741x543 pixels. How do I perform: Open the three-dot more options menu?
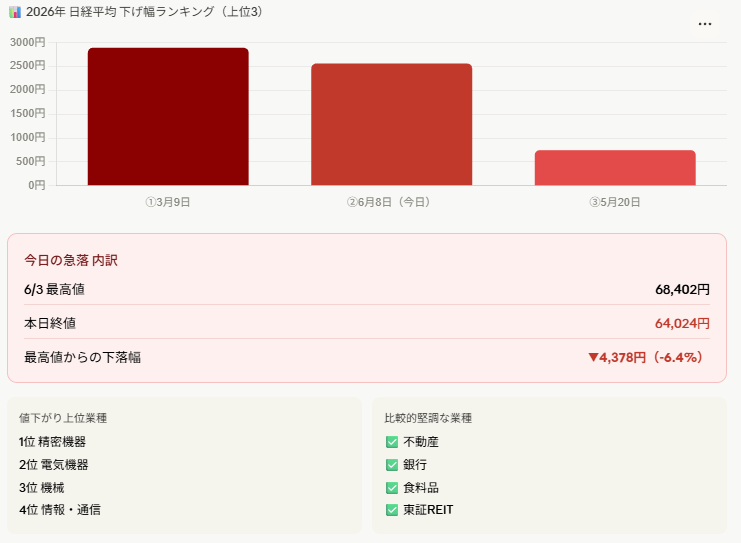tap(705, 24)
